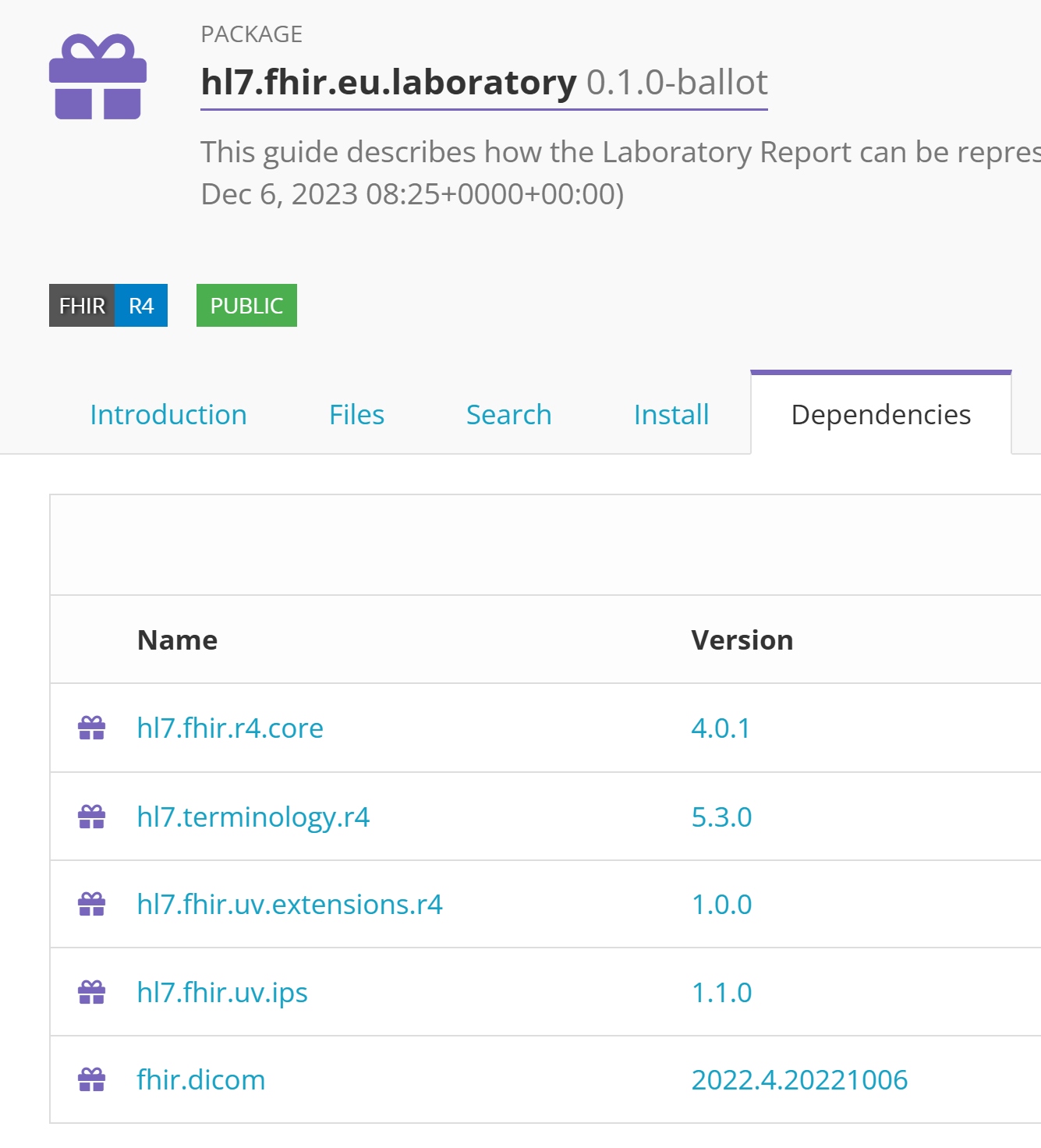This screenshot has width=1041, height=1148.
Task: Go to the Search tab
Action: coord(508,415)
